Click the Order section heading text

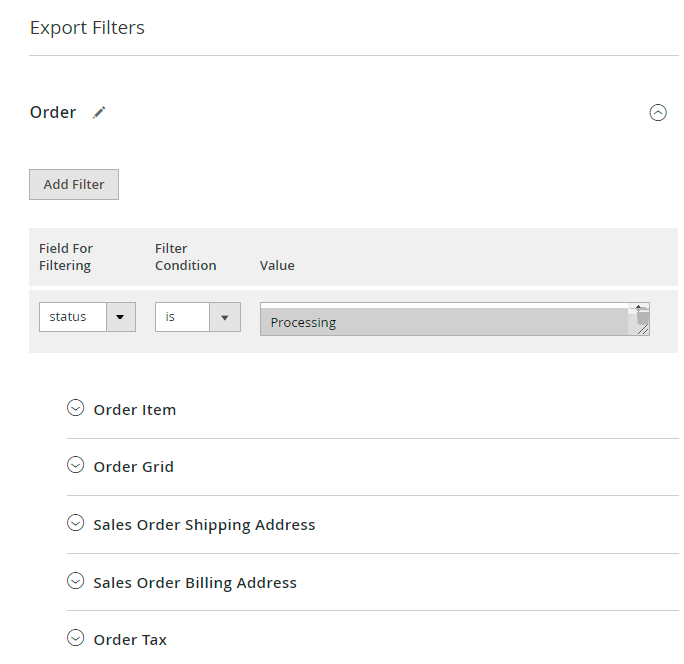[x=53, y=112]
